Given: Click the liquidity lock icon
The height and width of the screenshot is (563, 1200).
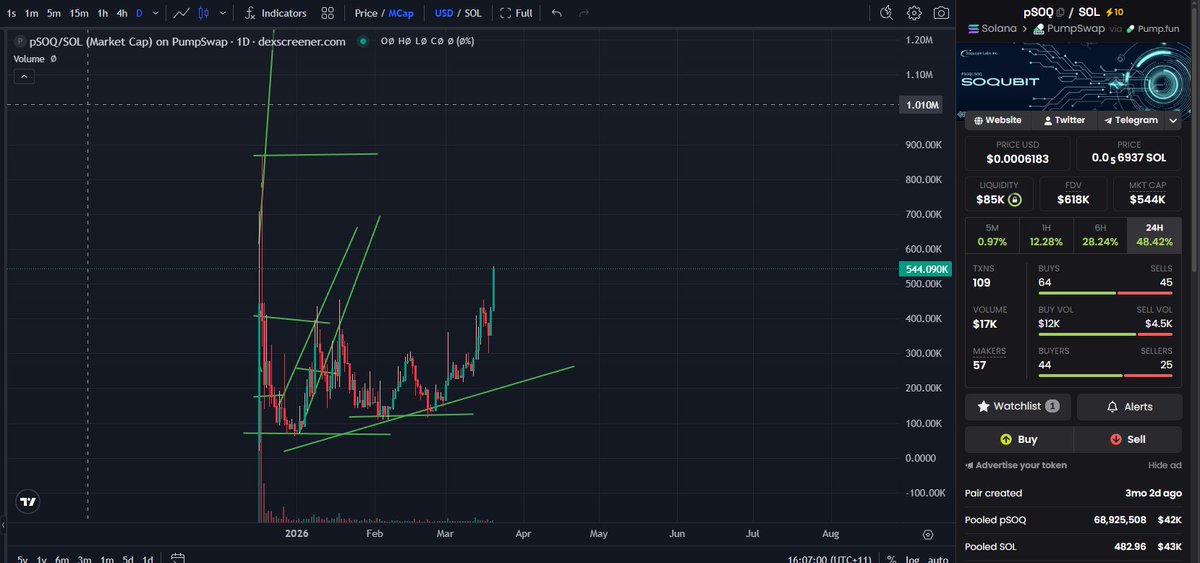Looking at the screenshot, I should point(1014,199).
